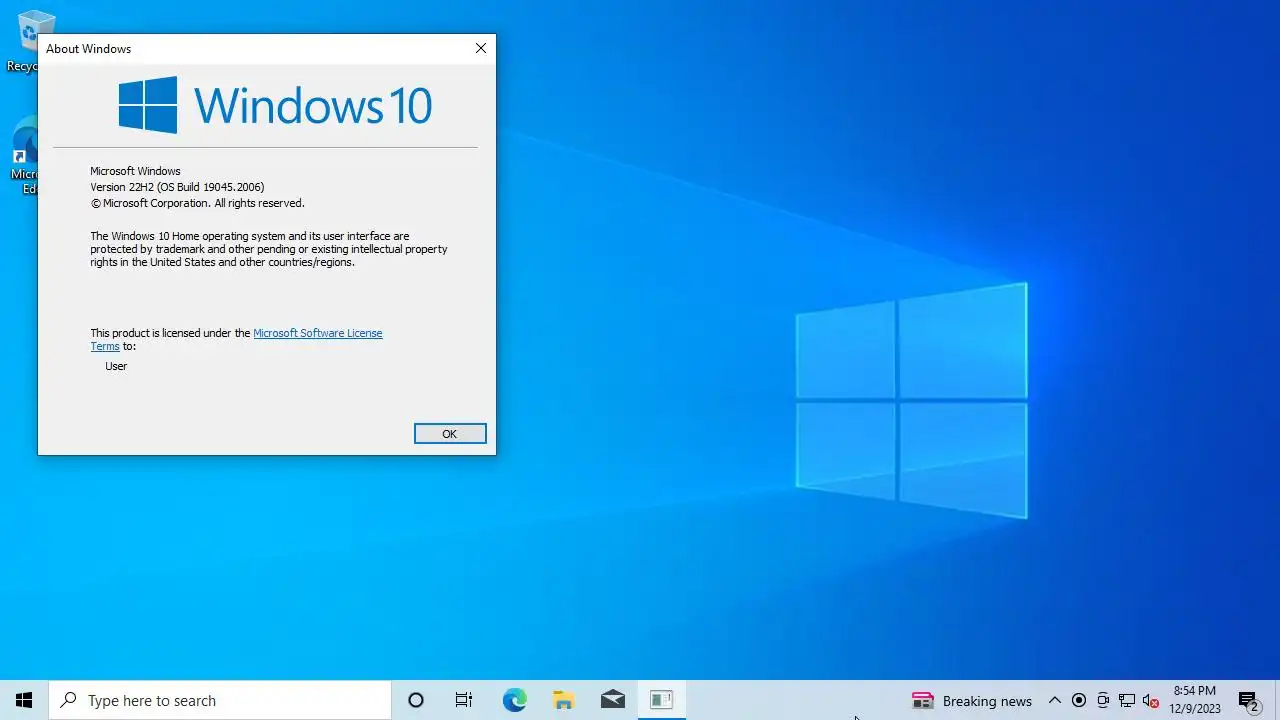Viewport: 1280px width, 720px height.
Task: Click the taskbar search box
Action: pos(220,700)
